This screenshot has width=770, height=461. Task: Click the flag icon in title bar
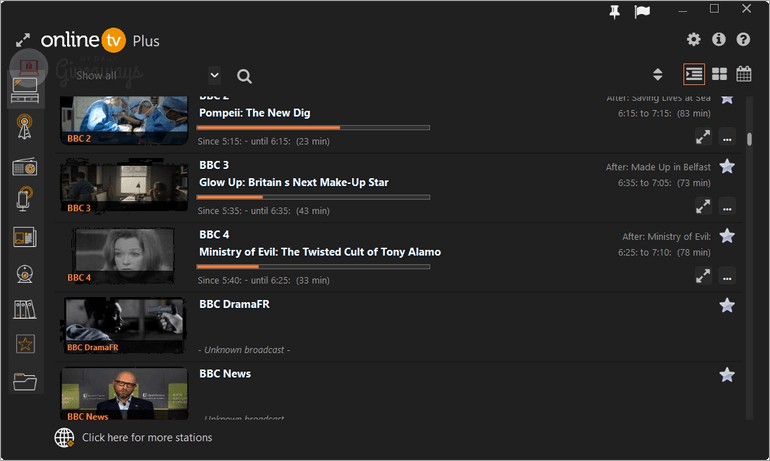[x=642, y=12]
